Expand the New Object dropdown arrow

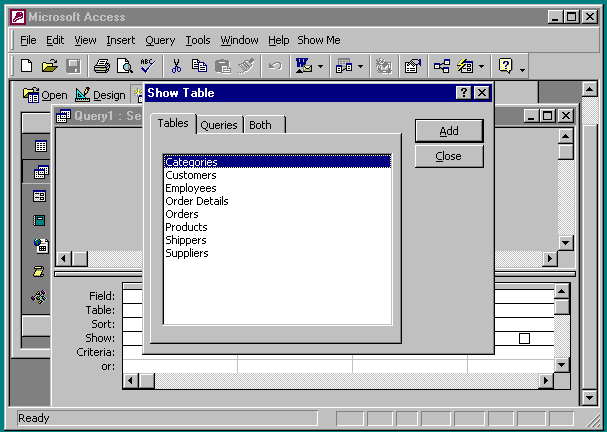point(481,67)
